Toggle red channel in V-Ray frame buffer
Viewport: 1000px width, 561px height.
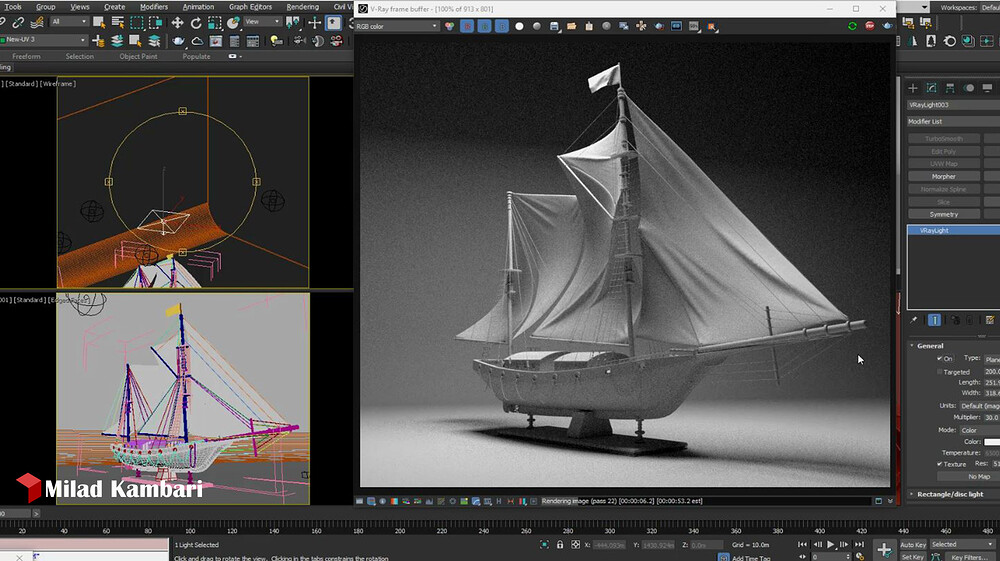[467, 26]
